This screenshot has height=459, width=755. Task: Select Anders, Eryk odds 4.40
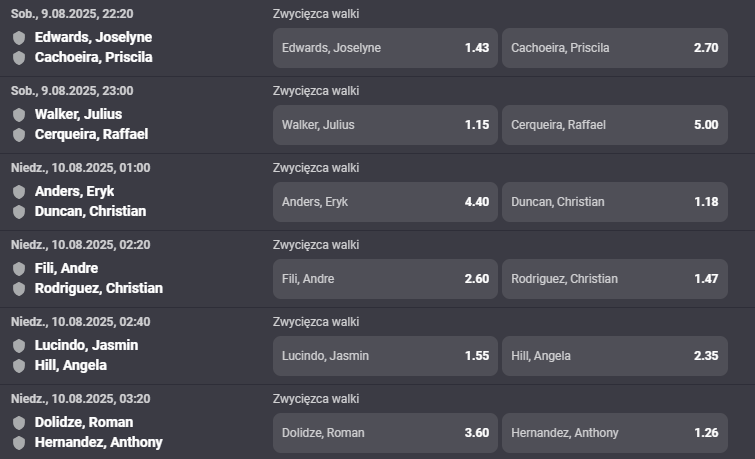[x=385, y=202]
